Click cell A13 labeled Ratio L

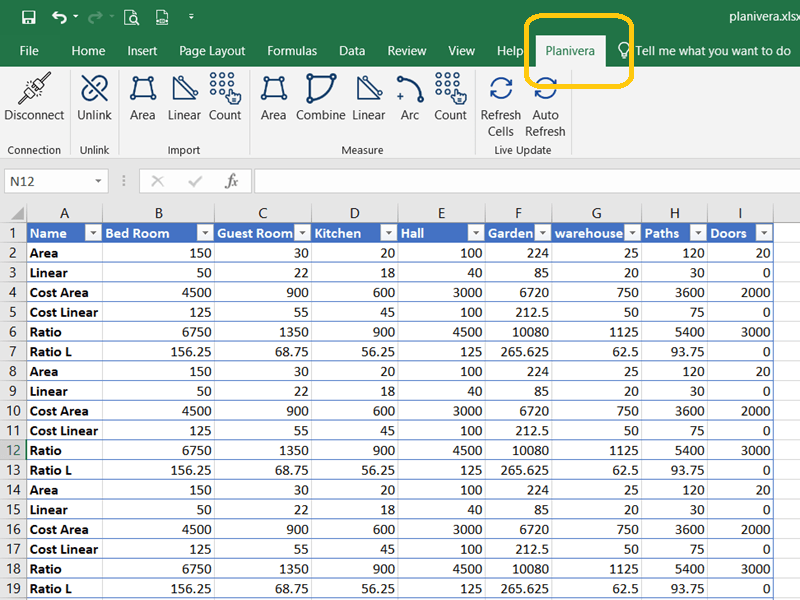pyautogui.click(x=64, y=470)
